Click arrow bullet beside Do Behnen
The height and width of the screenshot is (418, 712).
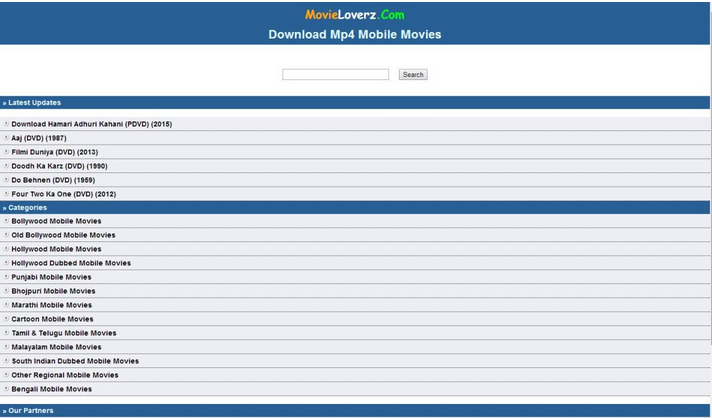[x=6, y=180]
